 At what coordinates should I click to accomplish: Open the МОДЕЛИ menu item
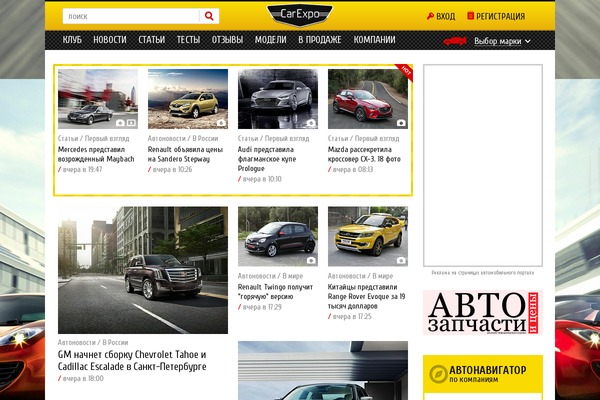[x=271, y=40]
